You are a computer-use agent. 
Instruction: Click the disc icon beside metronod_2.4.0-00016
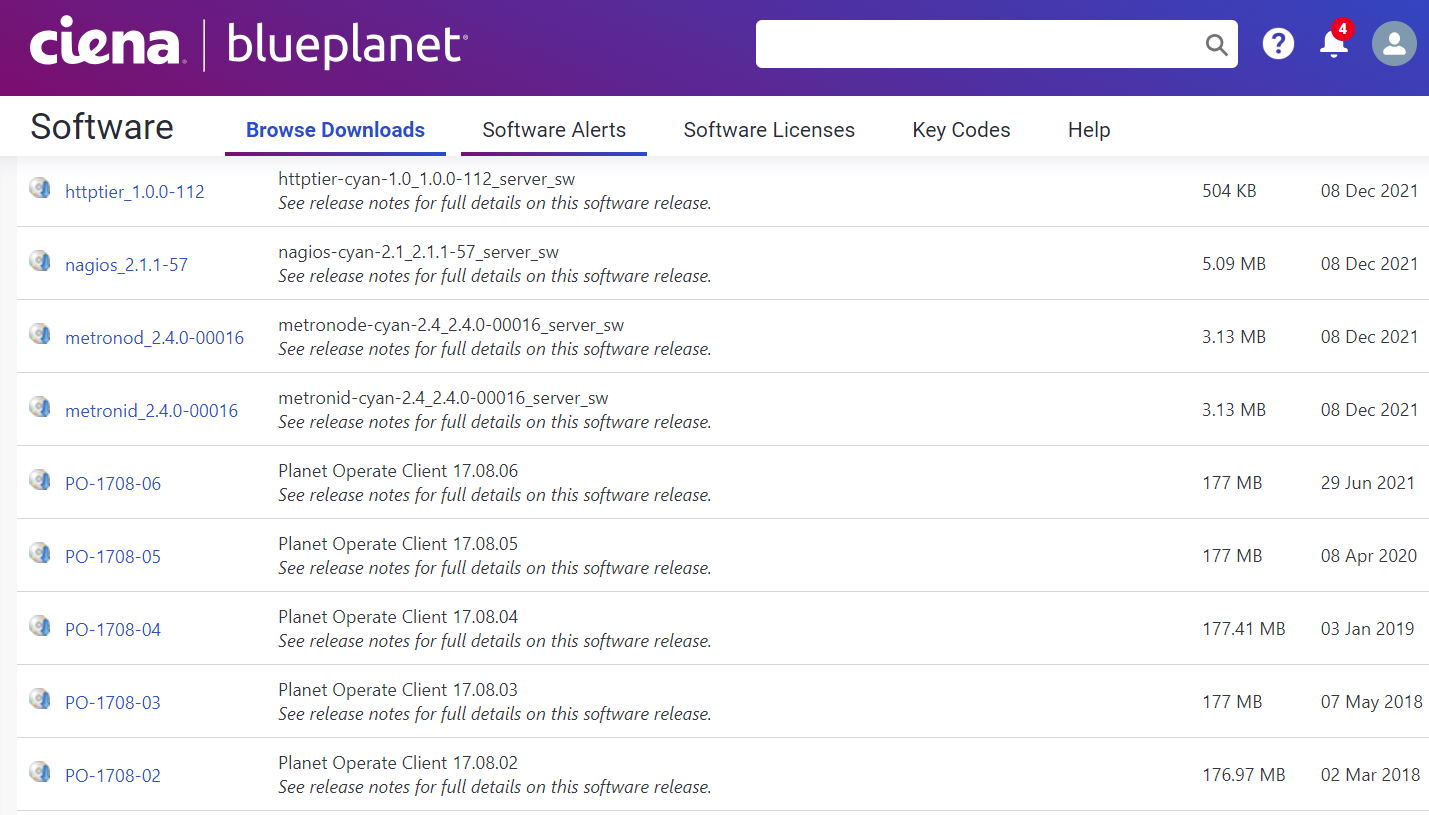click(x=40, y=334)
